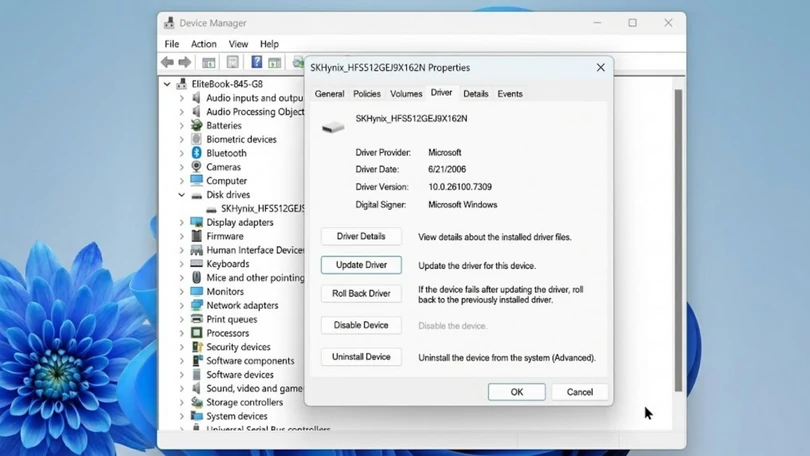Confirm the dialog with OK

click(x=517, y=392)
